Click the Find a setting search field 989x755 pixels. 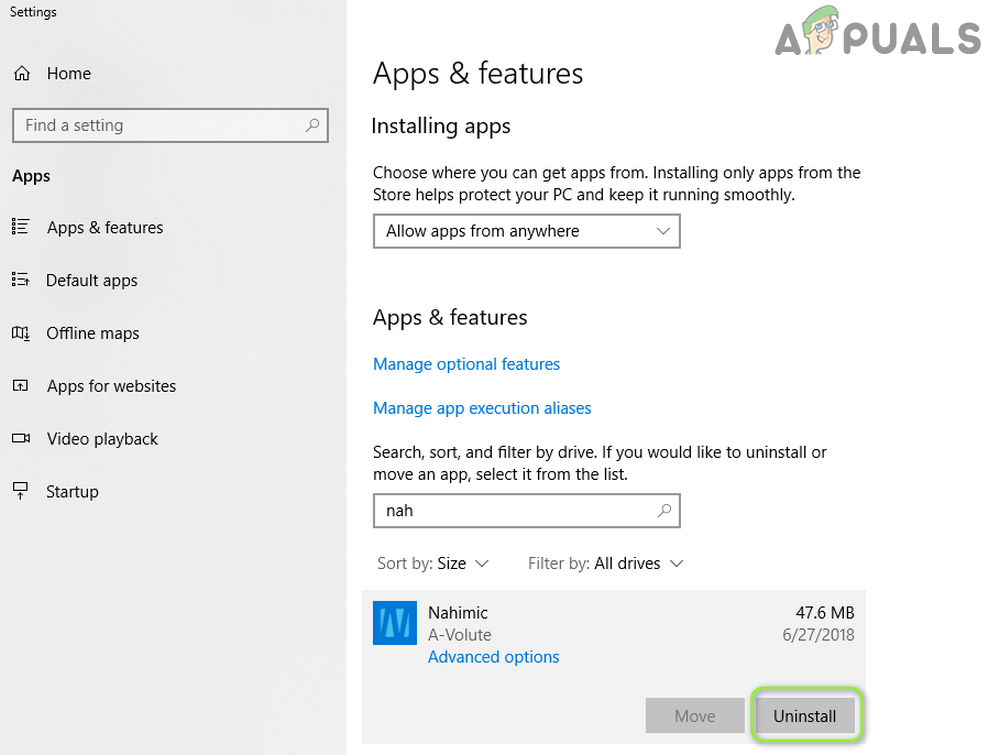pos(160,125)
